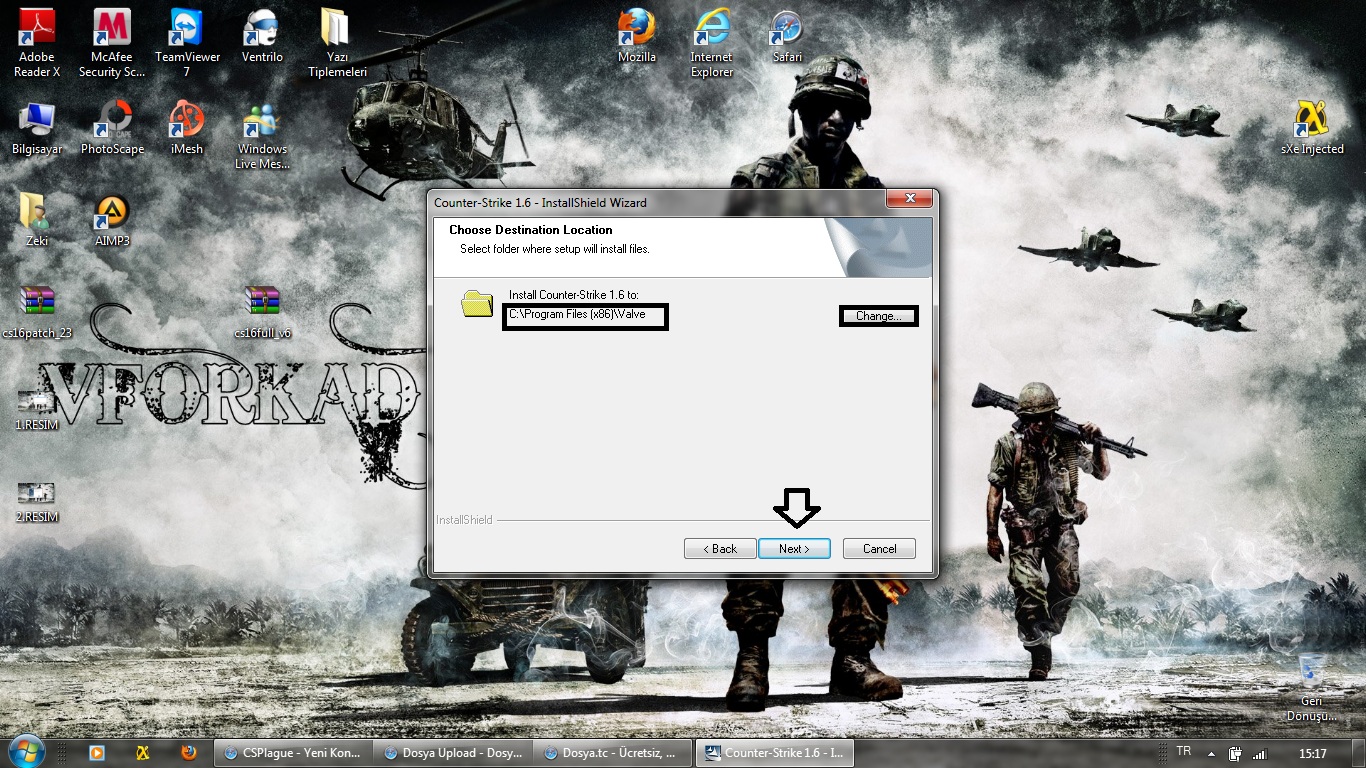
Task: Click Next to continue the installation
Action: 794,548
